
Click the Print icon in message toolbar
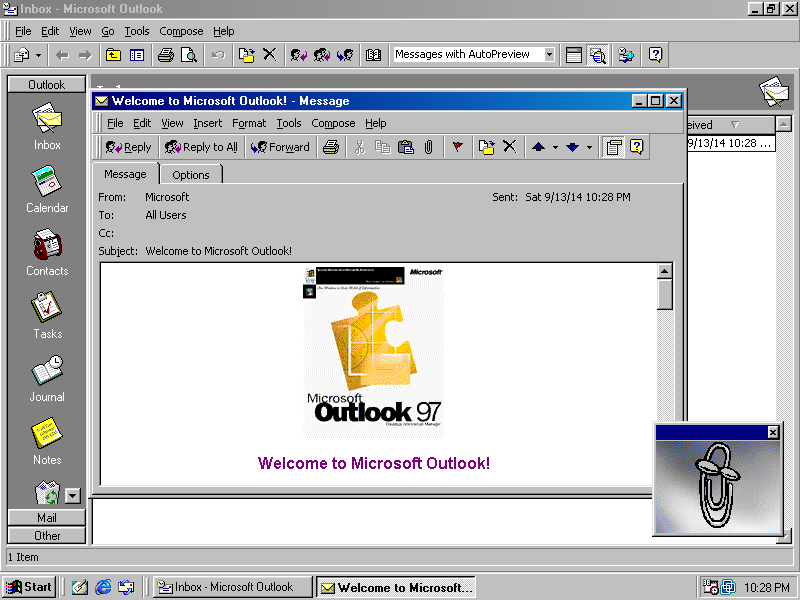pos(331,147)
